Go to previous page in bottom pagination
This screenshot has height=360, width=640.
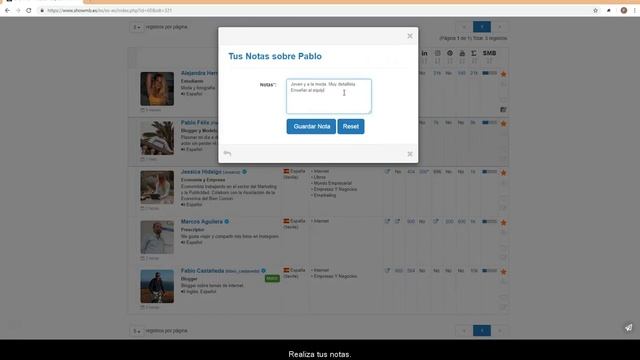tap(464, 331)
